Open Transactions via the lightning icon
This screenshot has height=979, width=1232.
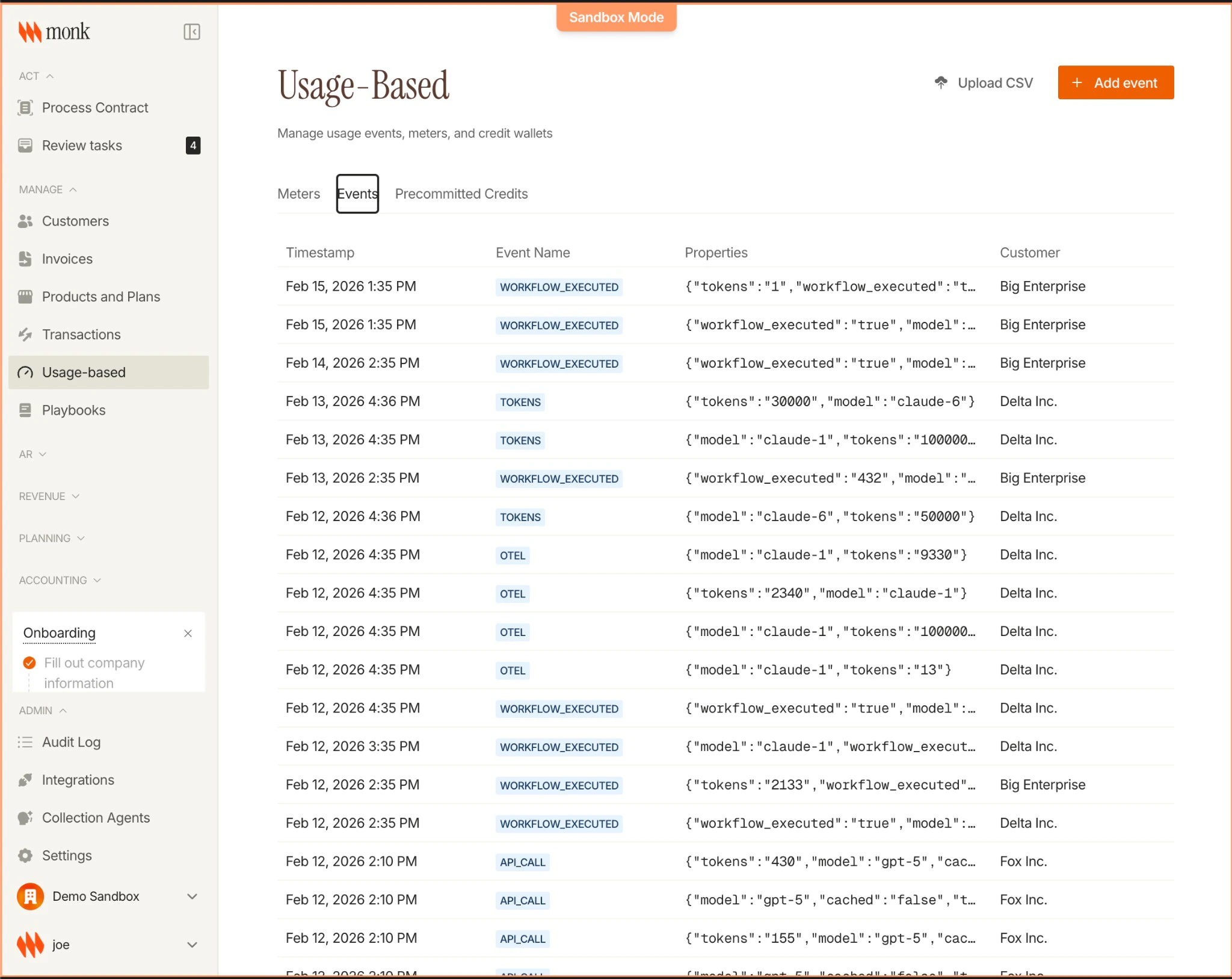pos(25,335)
